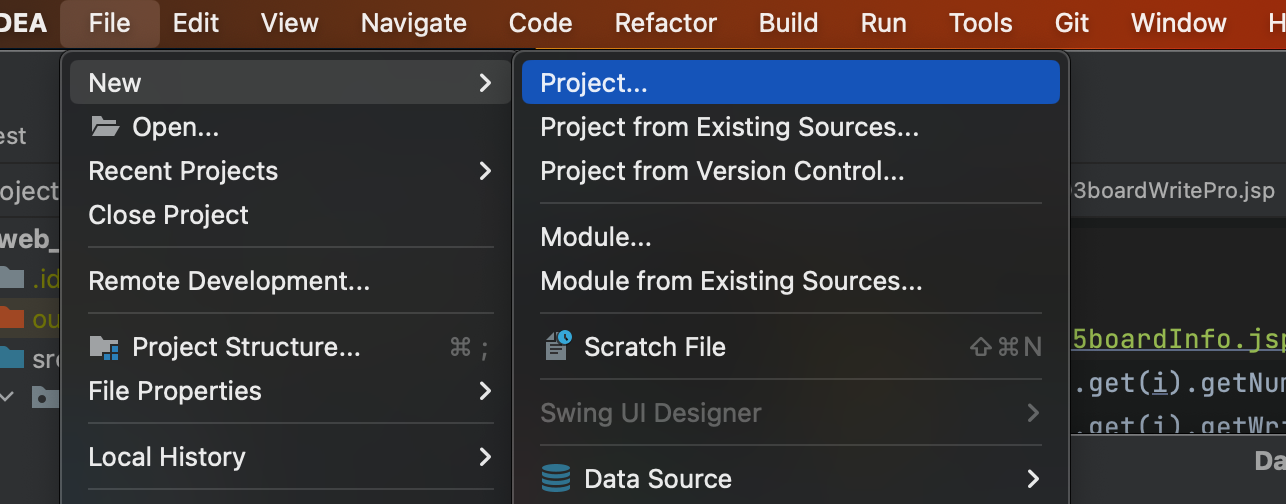Expand the File Properties submenu arrow

click(x=485, y=391)
